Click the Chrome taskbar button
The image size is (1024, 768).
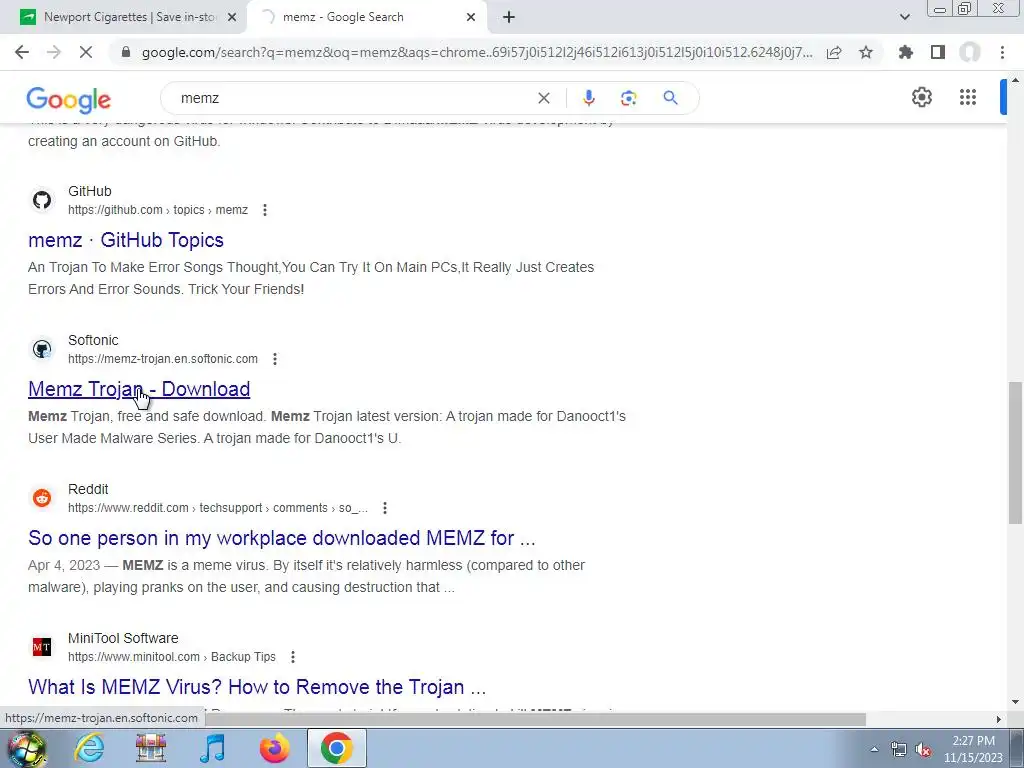click(x=336, y=748)
